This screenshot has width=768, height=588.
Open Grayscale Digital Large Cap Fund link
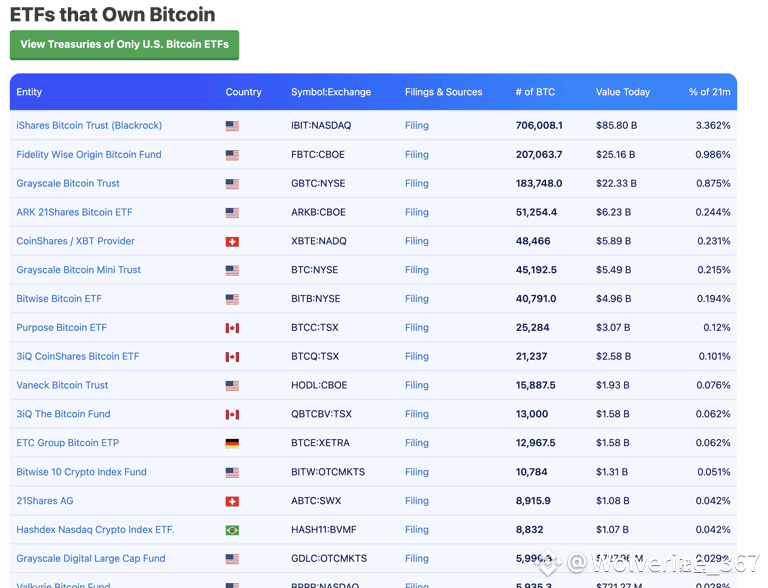coord(91,559)
